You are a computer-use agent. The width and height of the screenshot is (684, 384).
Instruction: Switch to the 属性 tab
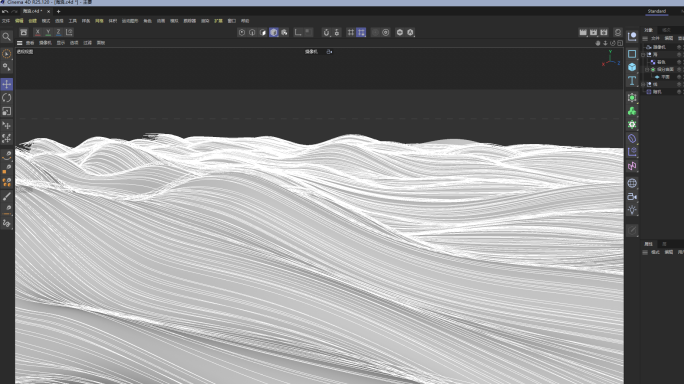[x=649, y=244]
